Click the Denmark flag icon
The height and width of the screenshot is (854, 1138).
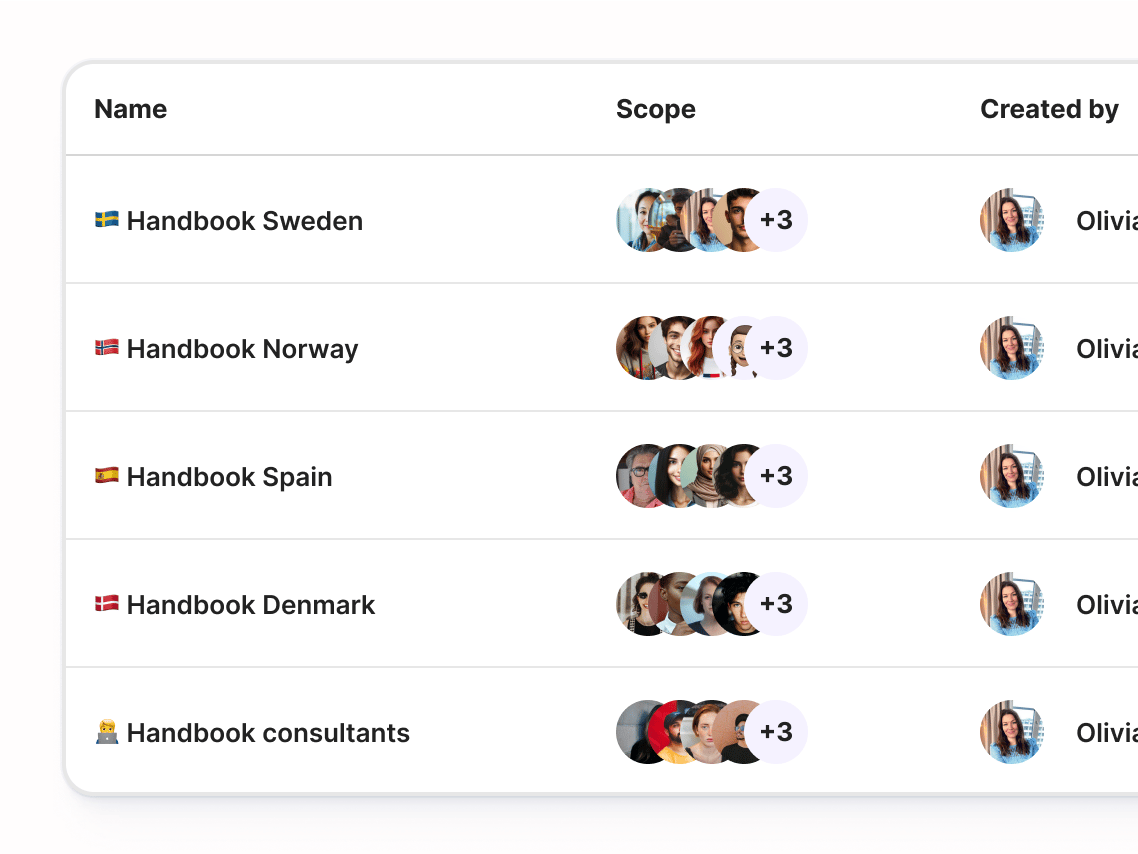click(x=107, y=604)
